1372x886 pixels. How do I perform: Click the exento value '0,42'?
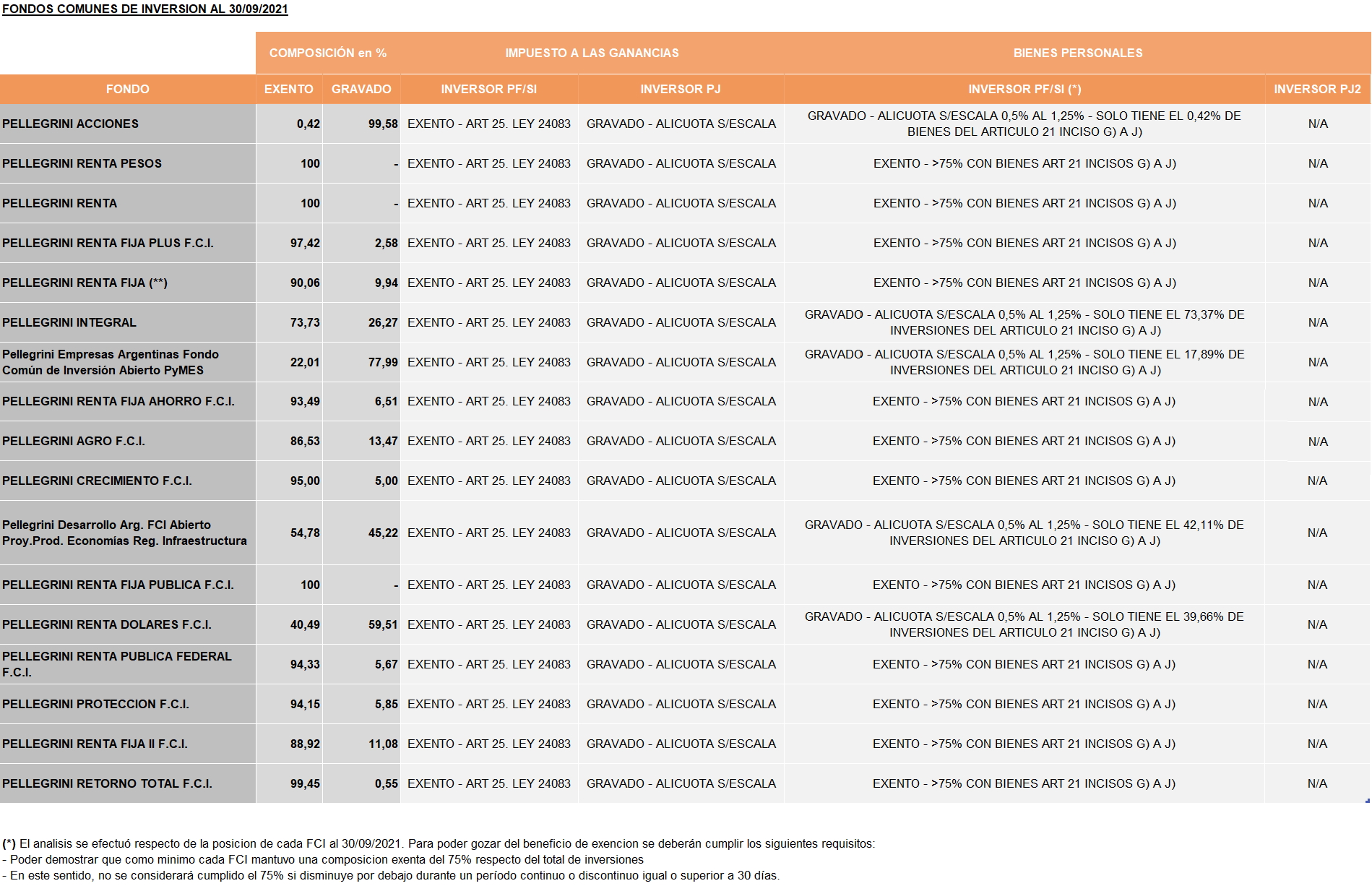(x=308, y=124)
